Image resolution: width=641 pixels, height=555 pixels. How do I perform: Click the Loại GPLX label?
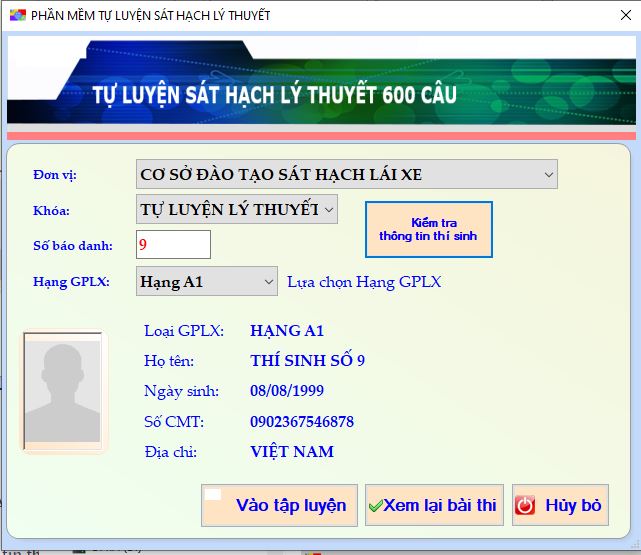184,331
